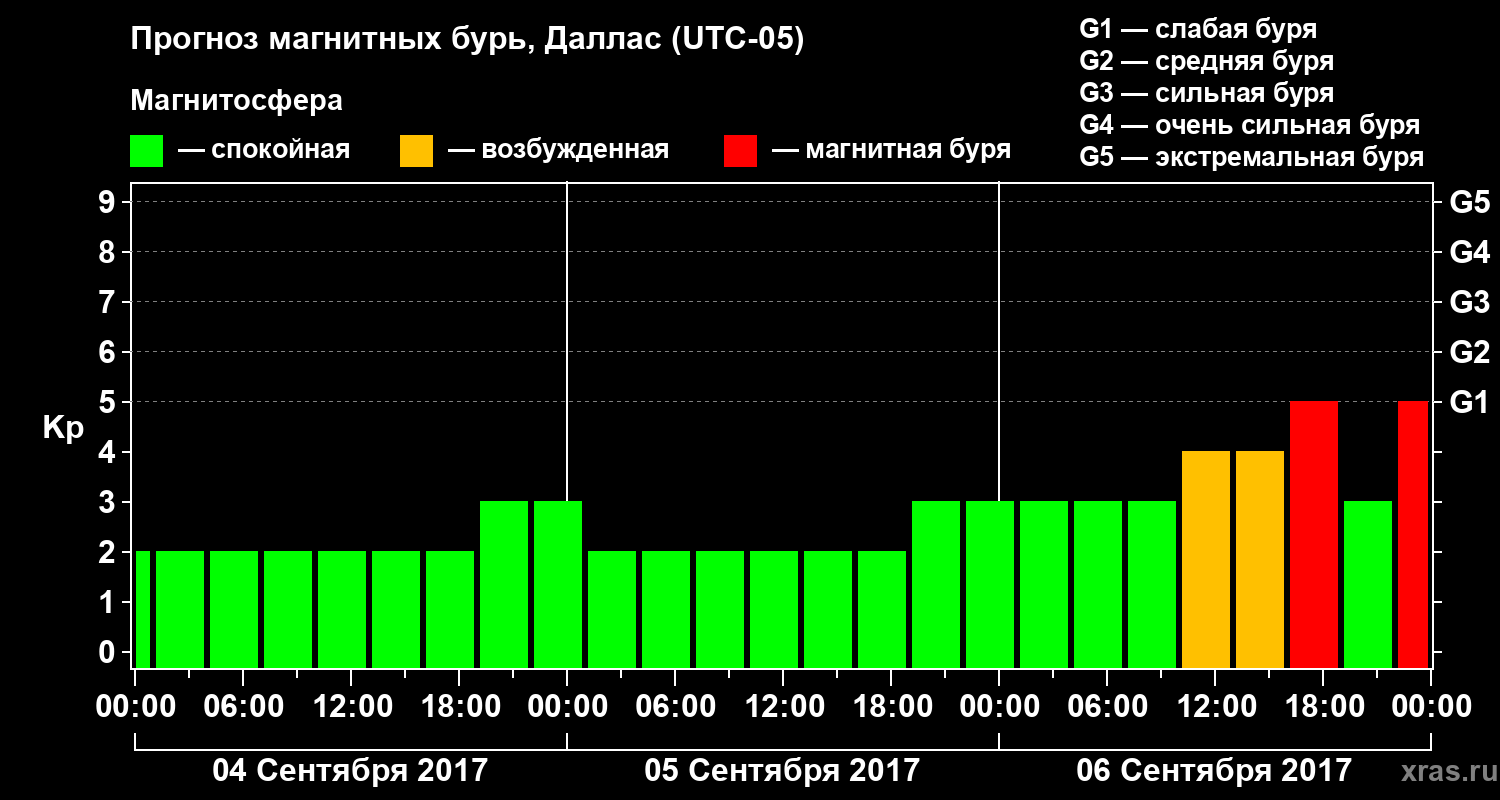Select the title 'Прогноз магнитных бурь, Даллас (UTC-05)'

pyautogui.click(x=467, y=41)
